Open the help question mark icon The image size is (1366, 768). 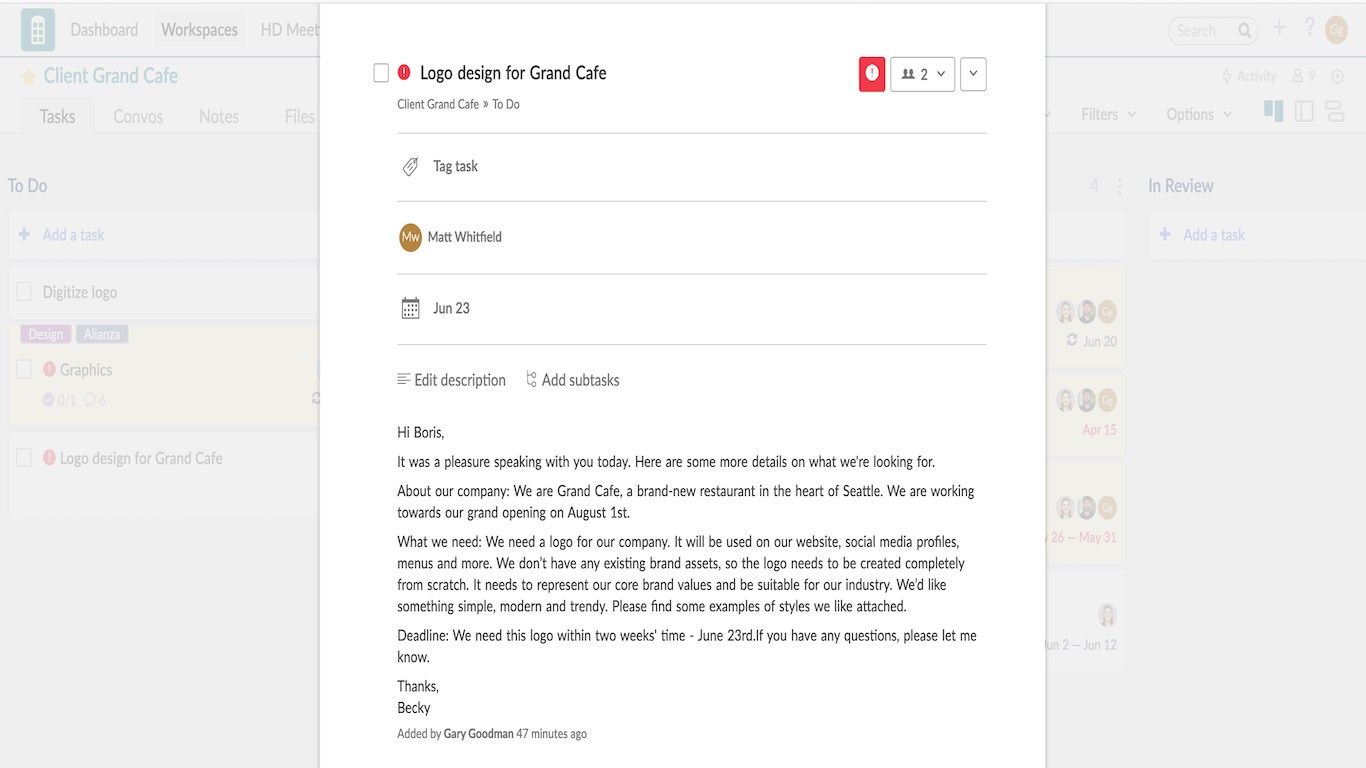coord(1309,28)
